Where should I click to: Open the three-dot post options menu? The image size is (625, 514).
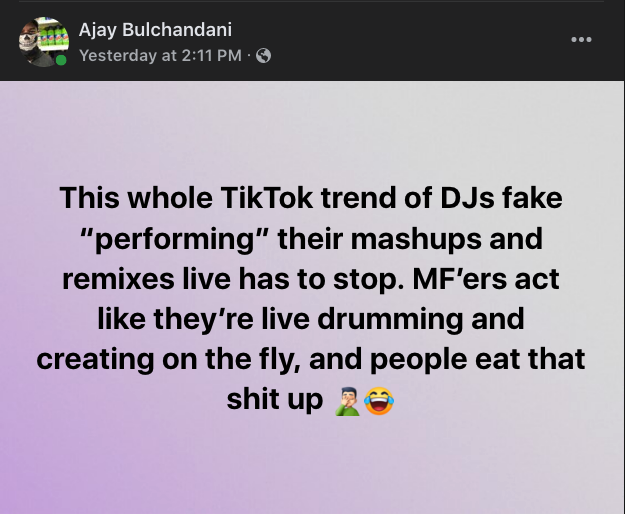581,39
